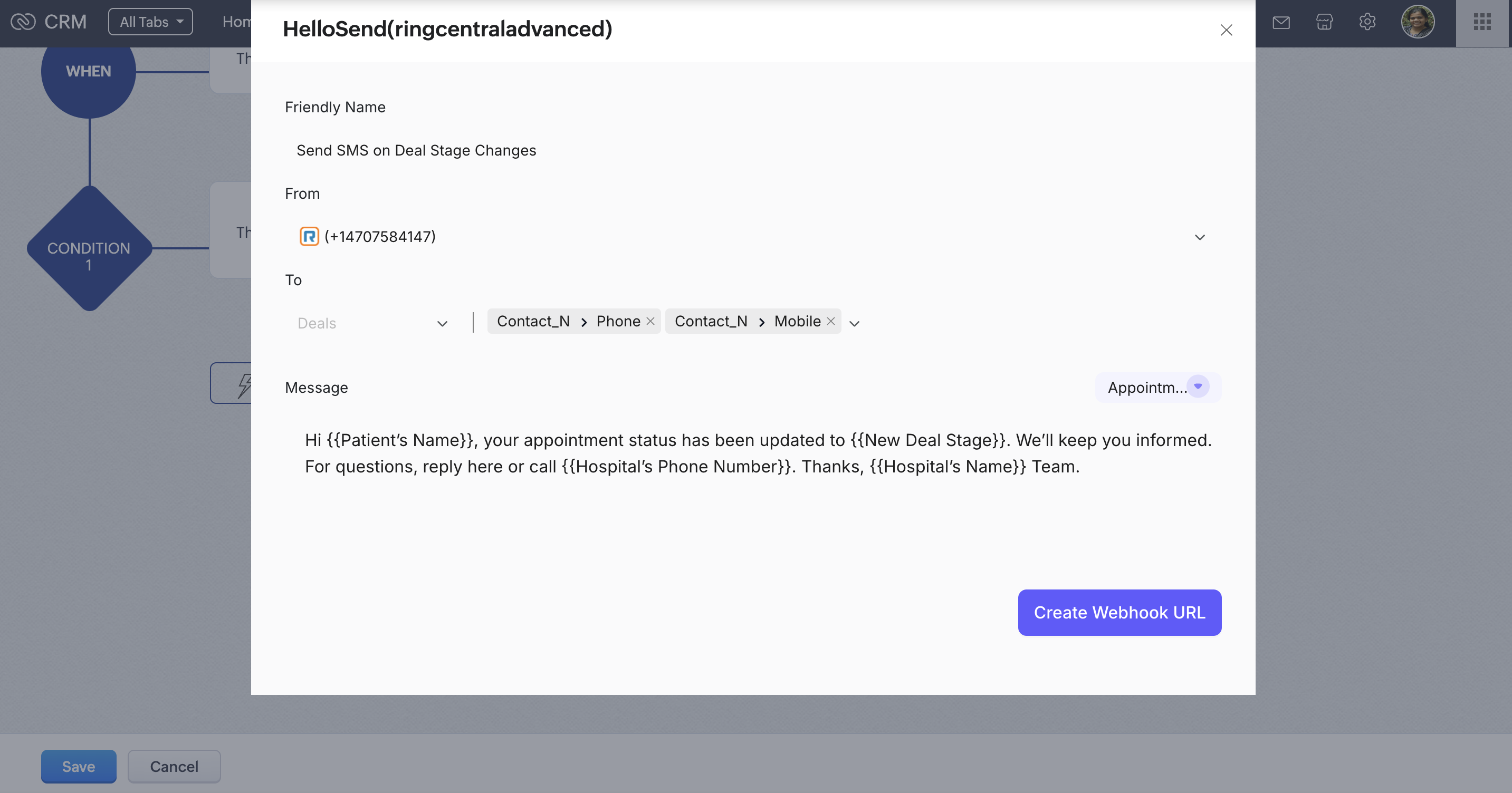Click the CRM logo icon
Image resolution: width=1512 pixels, height=793 pixels.
(x=24, y=22)
